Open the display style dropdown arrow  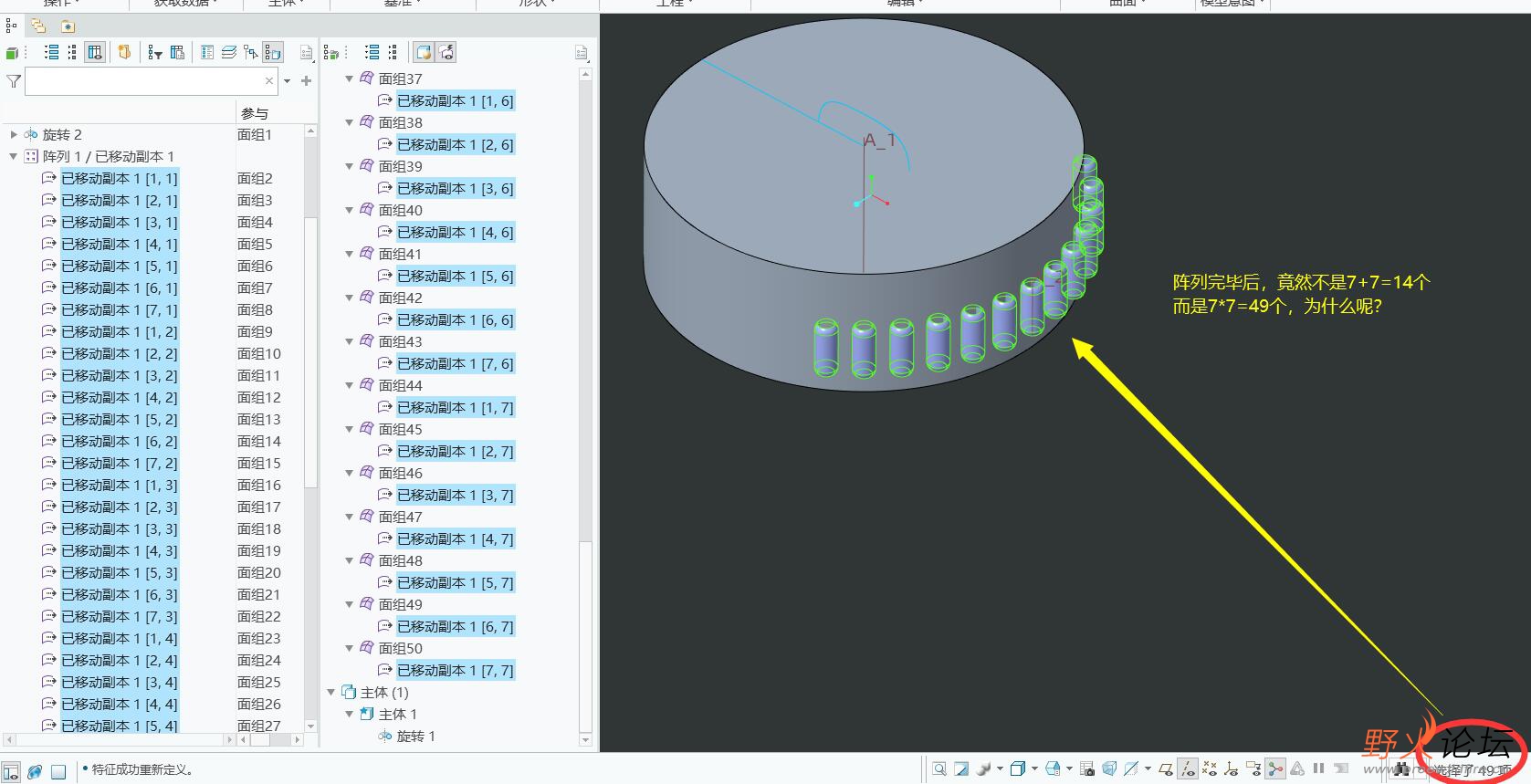[x=1034, y=768]
